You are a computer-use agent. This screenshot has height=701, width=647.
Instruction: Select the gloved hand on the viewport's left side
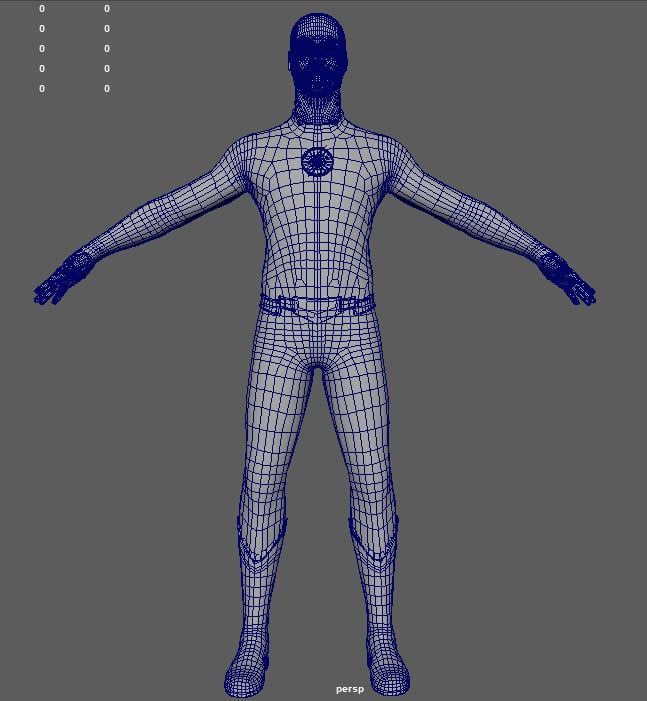click(64, 280)
